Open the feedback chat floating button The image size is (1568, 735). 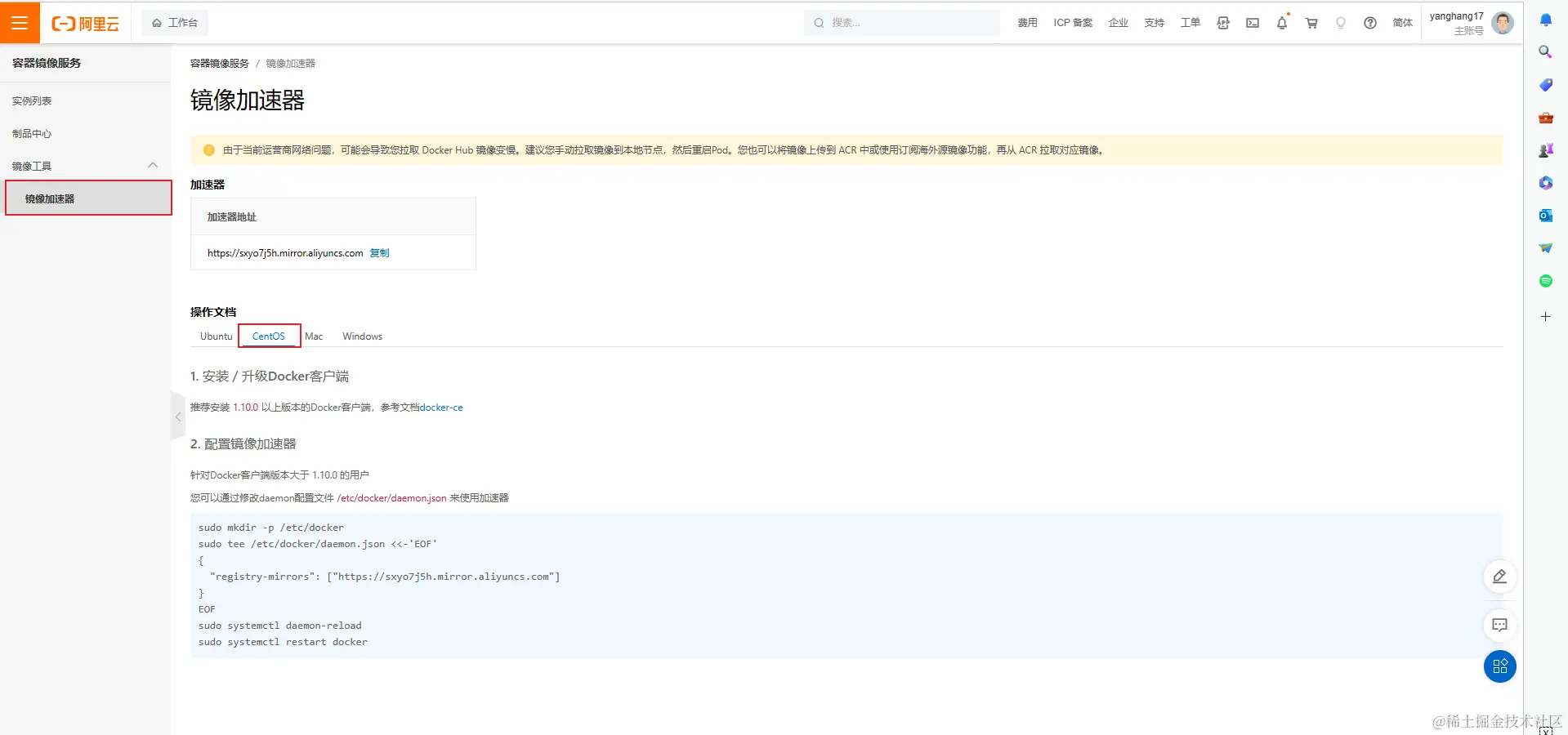point(1499,626)
